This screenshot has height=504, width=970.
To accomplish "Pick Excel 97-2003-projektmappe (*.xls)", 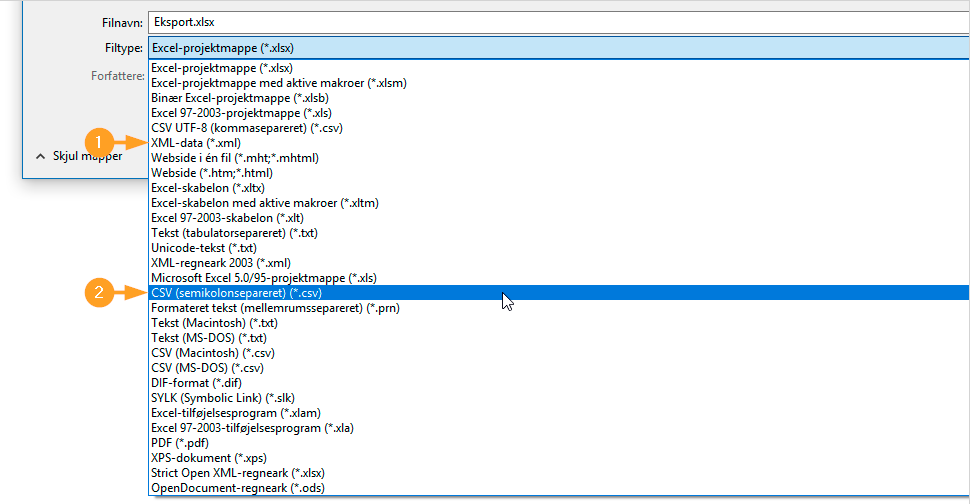I will (x=559, y=113).
